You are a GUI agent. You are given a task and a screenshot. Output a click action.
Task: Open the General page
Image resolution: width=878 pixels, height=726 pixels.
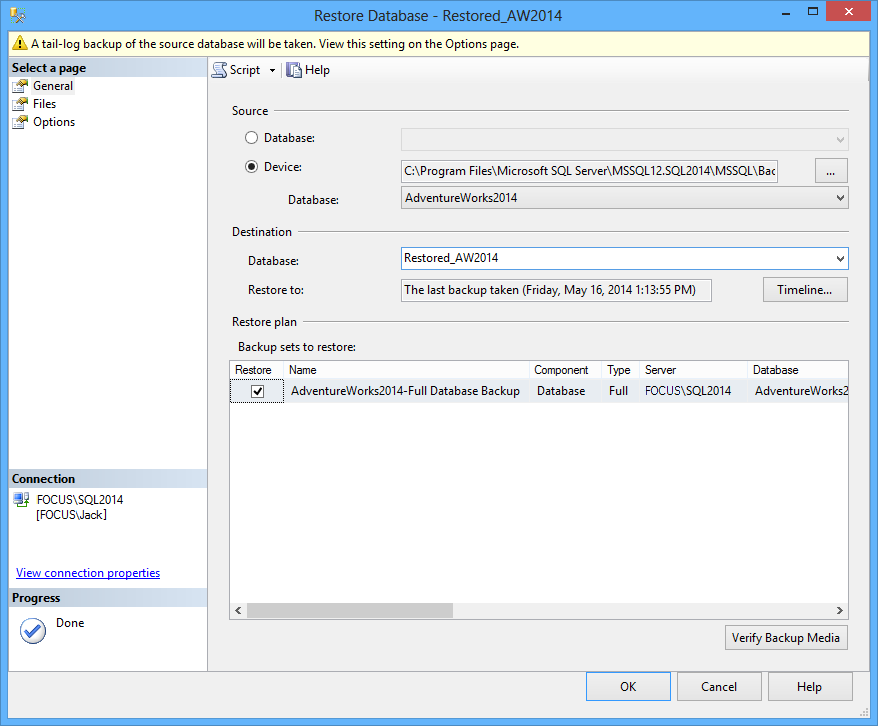(x=53, y=86)
